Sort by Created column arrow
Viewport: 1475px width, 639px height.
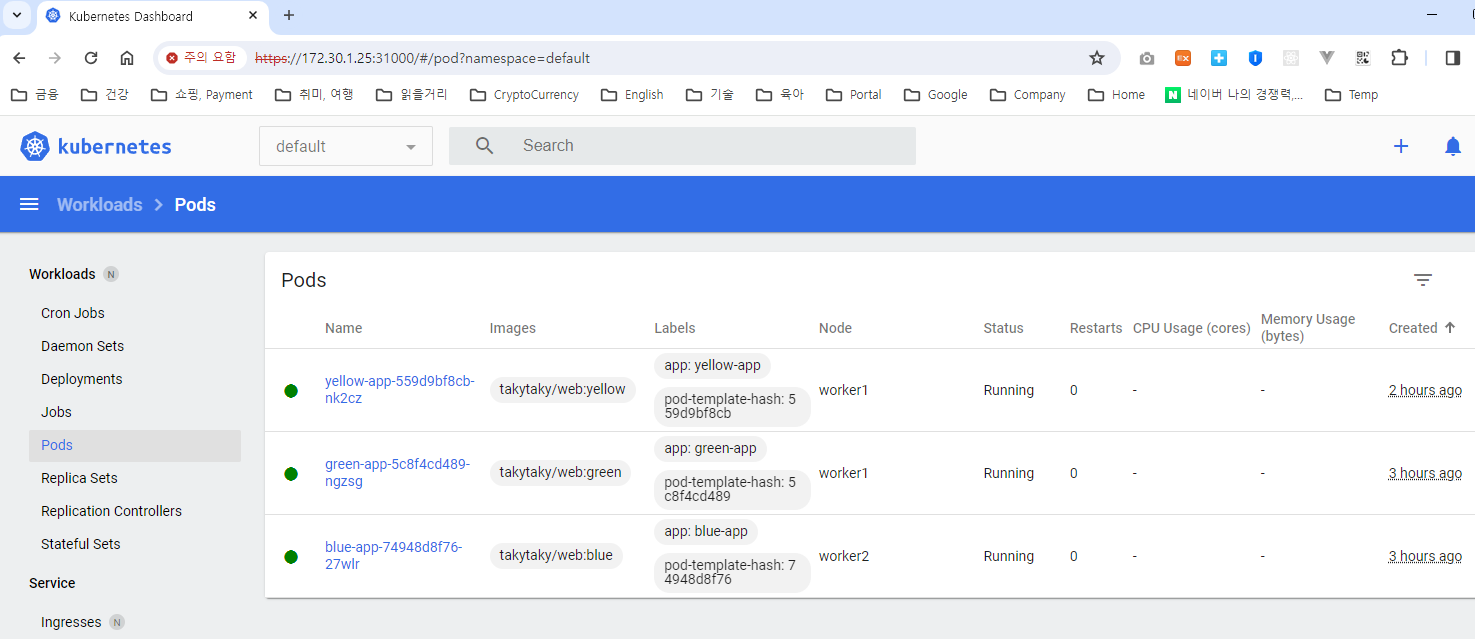point(1450,328)
